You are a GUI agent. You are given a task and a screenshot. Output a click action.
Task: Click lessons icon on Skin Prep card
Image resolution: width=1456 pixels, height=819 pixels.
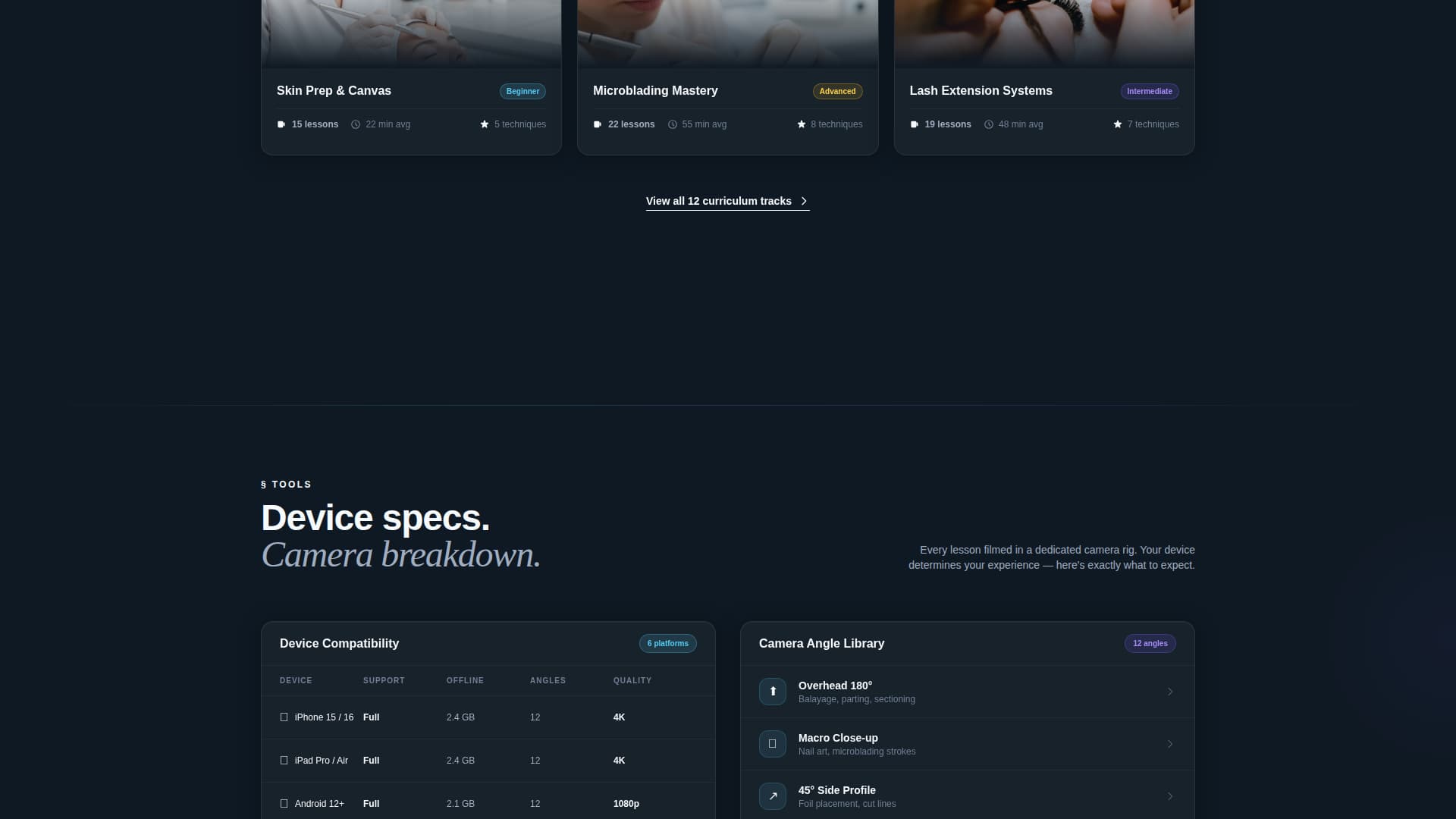281,124
